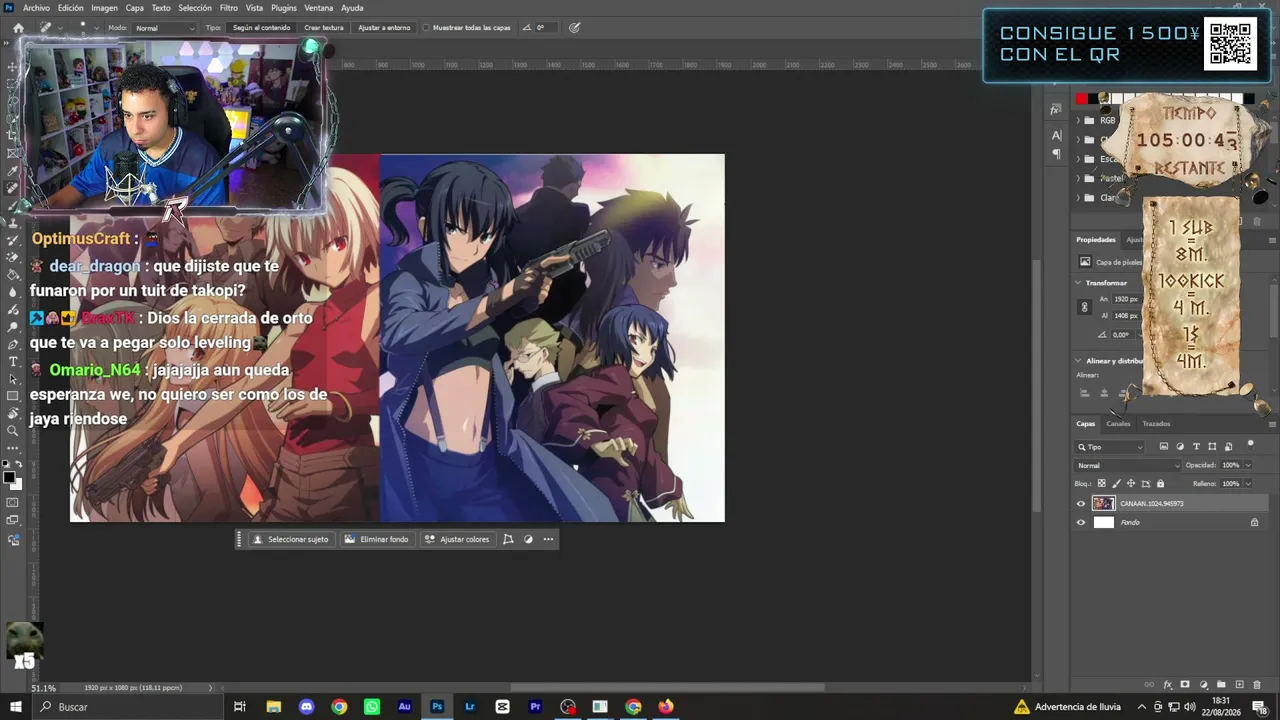
Task: Link layers using chain icon
Action: point(1149,685)
